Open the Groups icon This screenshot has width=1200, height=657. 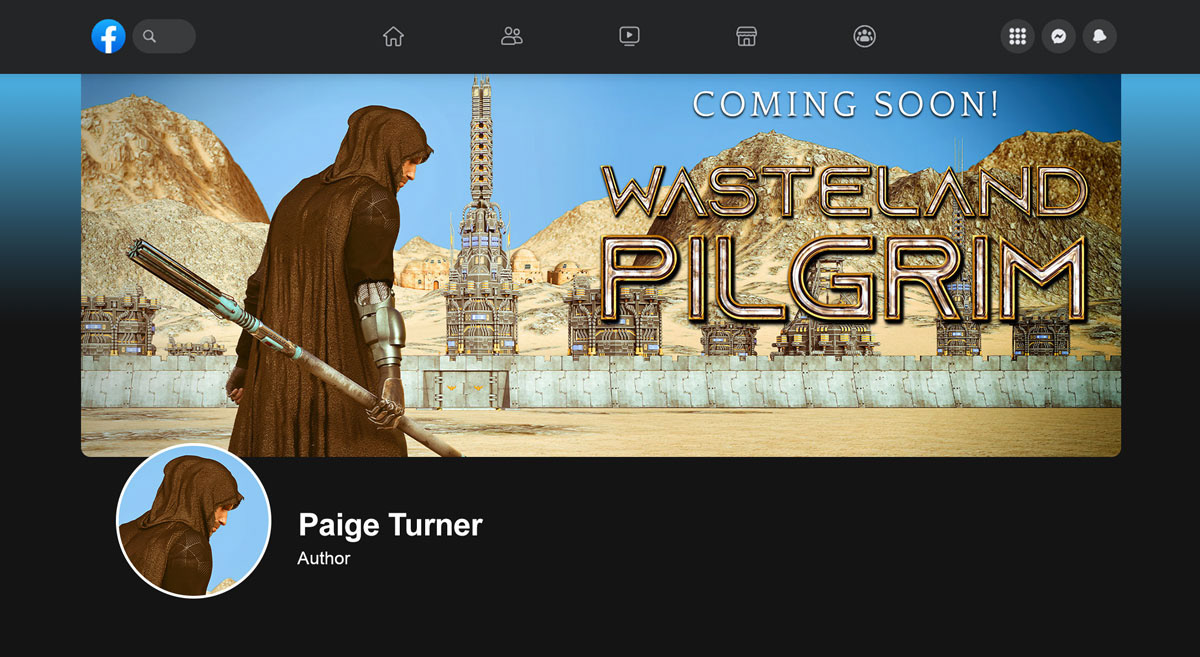(x=865, y=37)
